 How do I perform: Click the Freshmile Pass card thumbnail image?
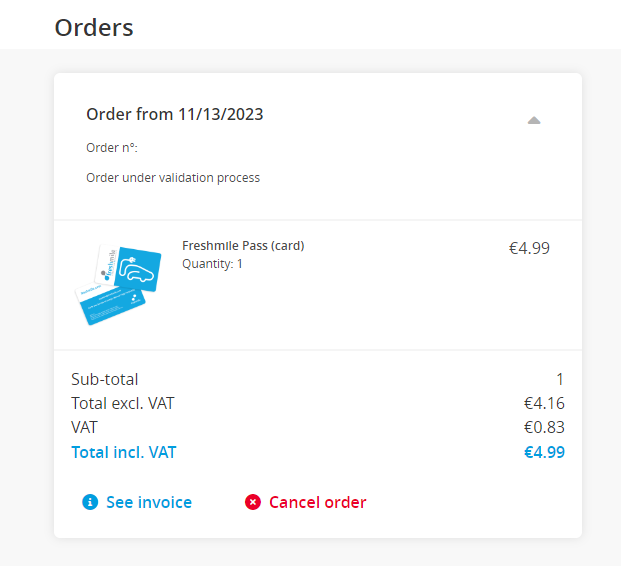[x=118, y=285]
